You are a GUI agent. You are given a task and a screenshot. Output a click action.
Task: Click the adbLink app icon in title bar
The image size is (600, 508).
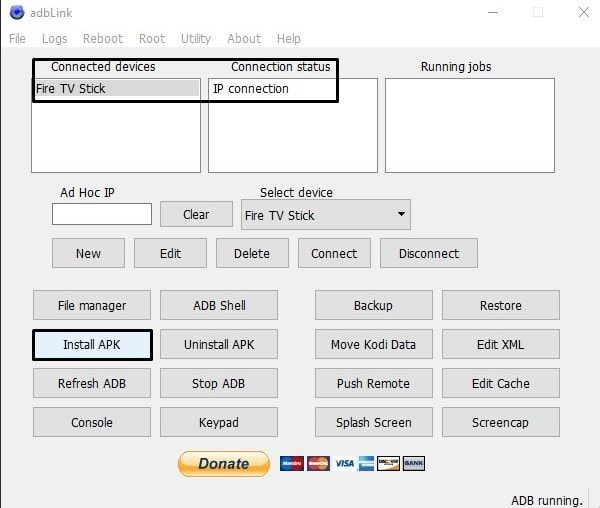(x=17, y=12)
